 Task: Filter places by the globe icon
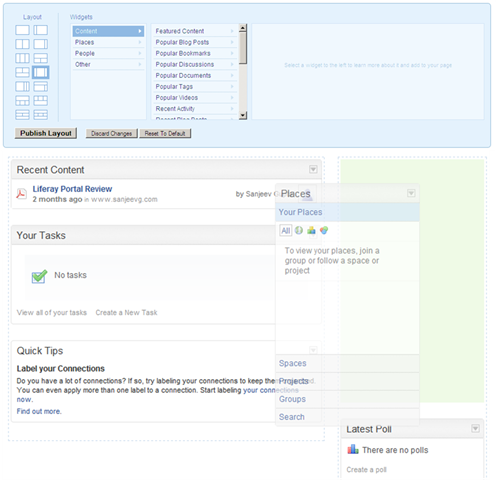tap(299, 230)
